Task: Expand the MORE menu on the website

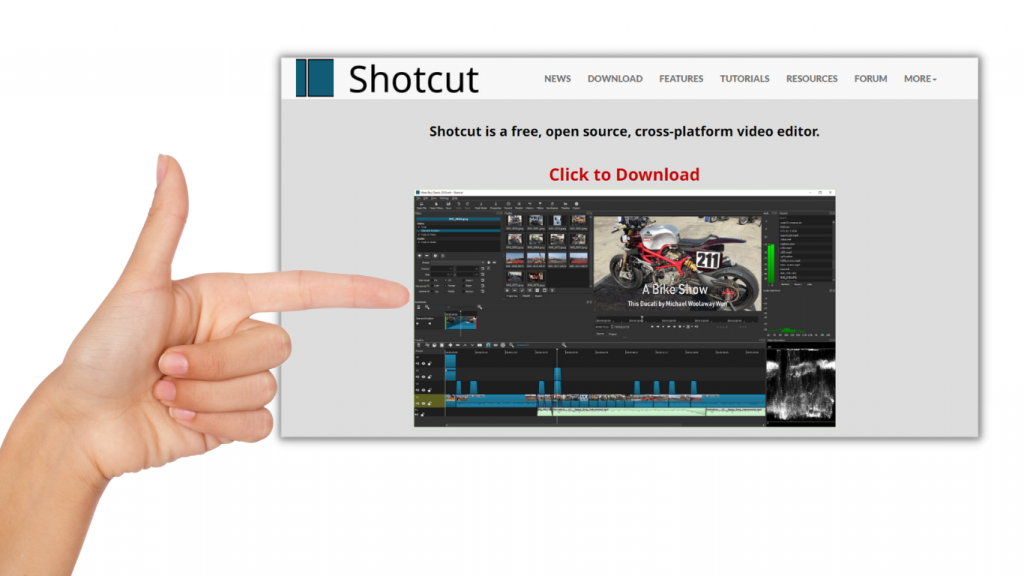Action: [920, 78]
